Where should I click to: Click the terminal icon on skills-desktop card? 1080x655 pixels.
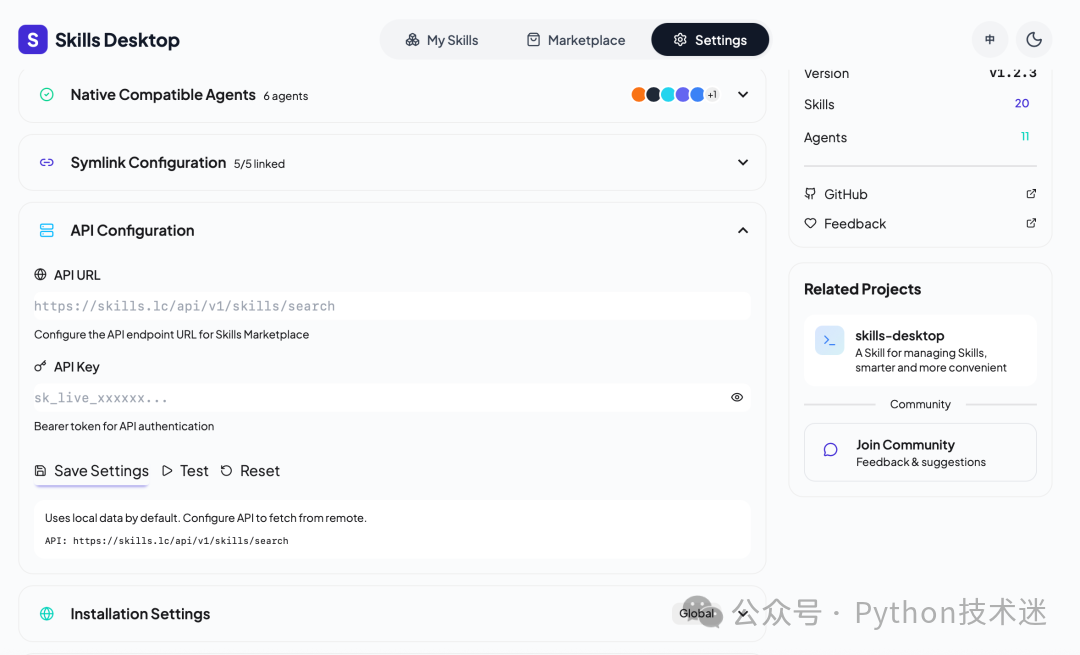[829, 340]
